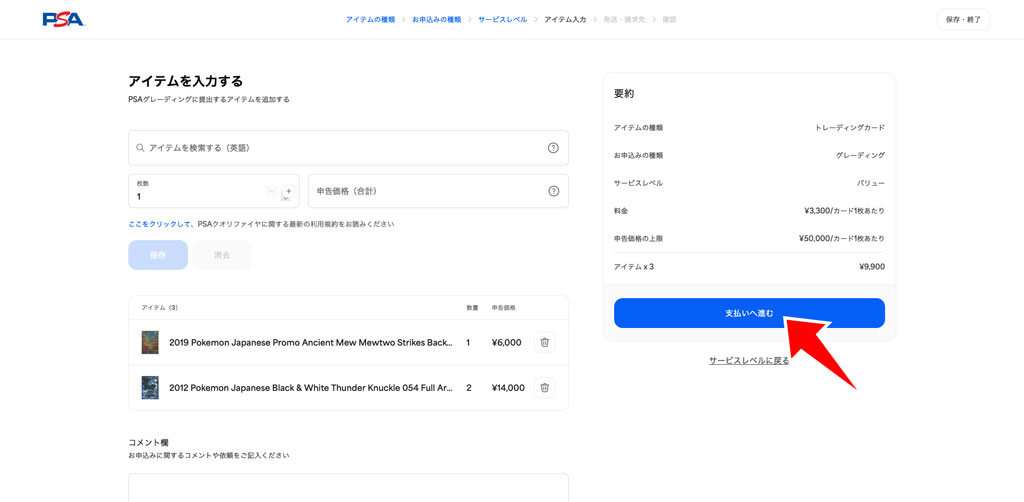Image resolution: width=1024 pixels, height=502 pixels.
Task: Open help icon in item search field
Action: [x=553, y=148]
